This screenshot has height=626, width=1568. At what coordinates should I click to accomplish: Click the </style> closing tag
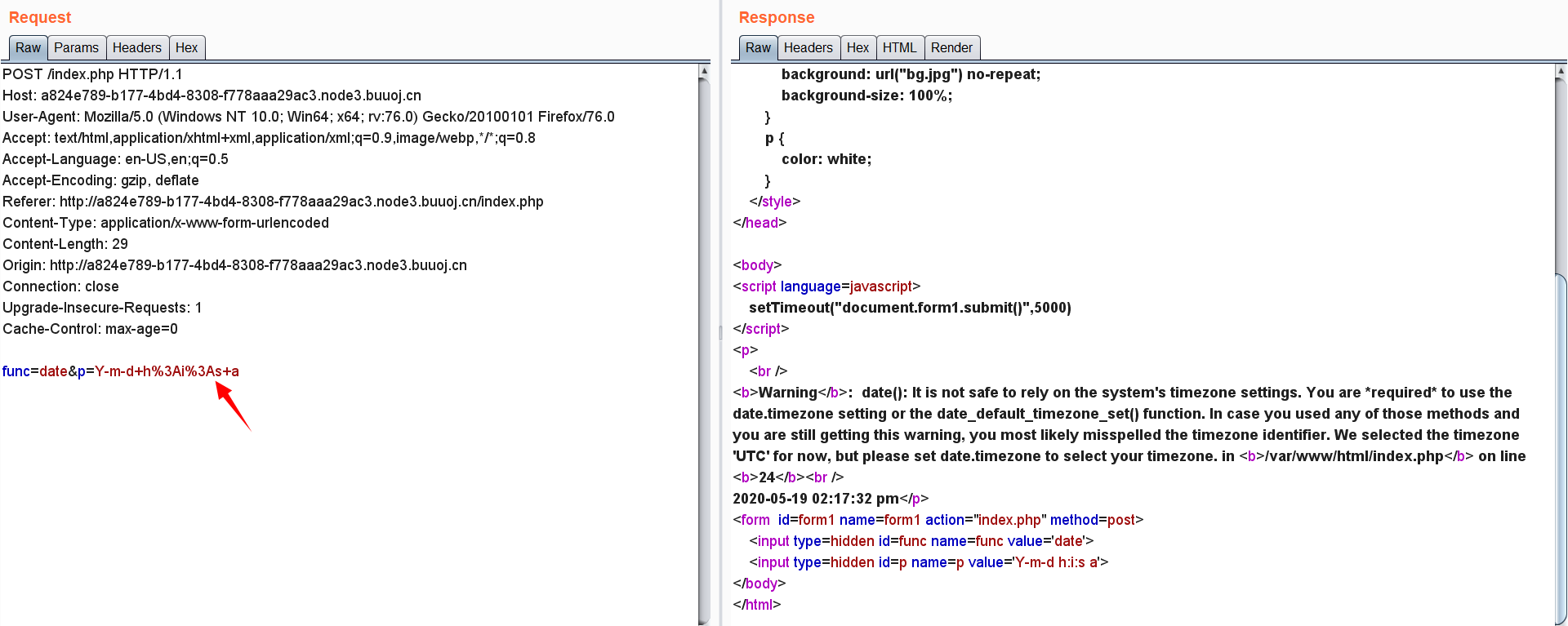pyautogui.click(x=774, y=202)
